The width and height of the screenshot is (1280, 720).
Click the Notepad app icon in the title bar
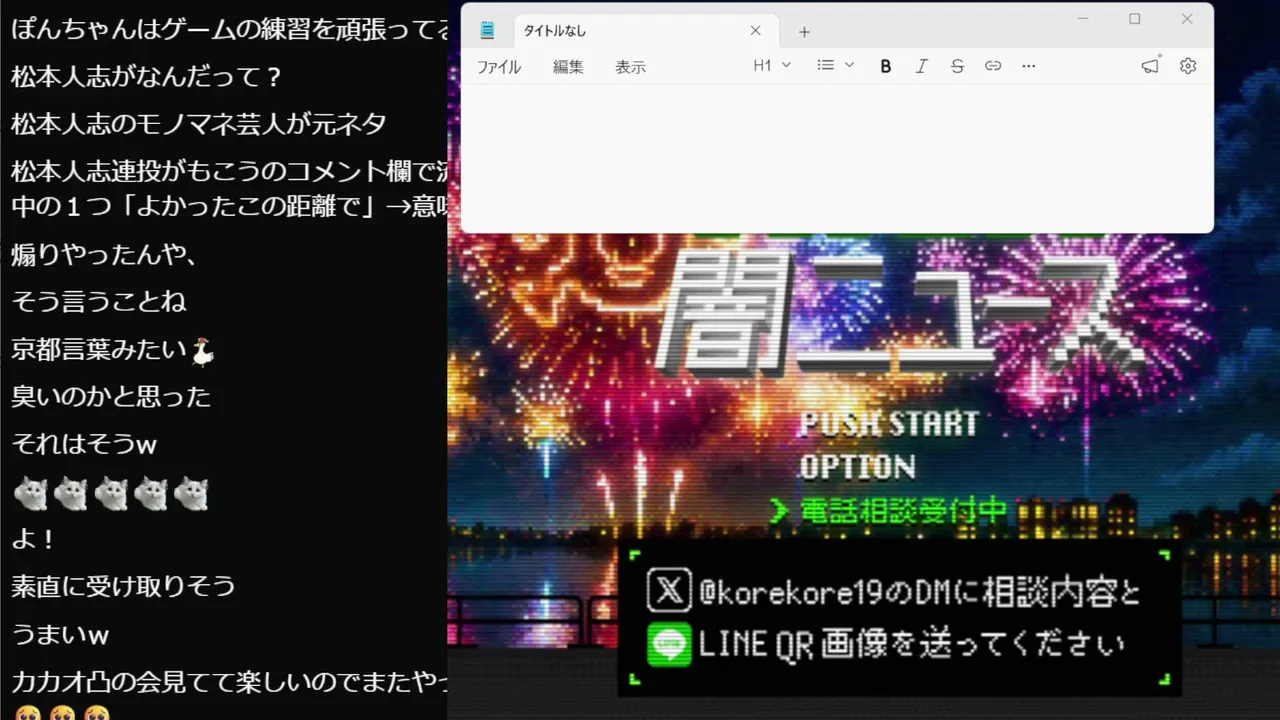pyautogui.click(x=487, y=30)
